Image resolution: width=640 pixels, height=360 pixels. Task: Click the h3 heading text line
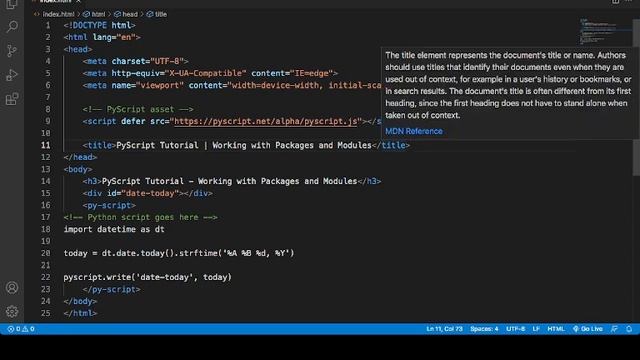point(231,181)
